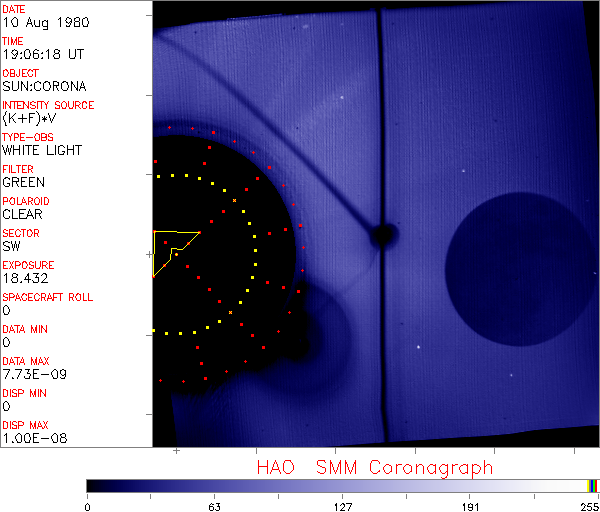Click the 255 color bar label
Image resolution: width=600 pixels, height=512 pixels.
pyautogui.click(x=590, y=507)
